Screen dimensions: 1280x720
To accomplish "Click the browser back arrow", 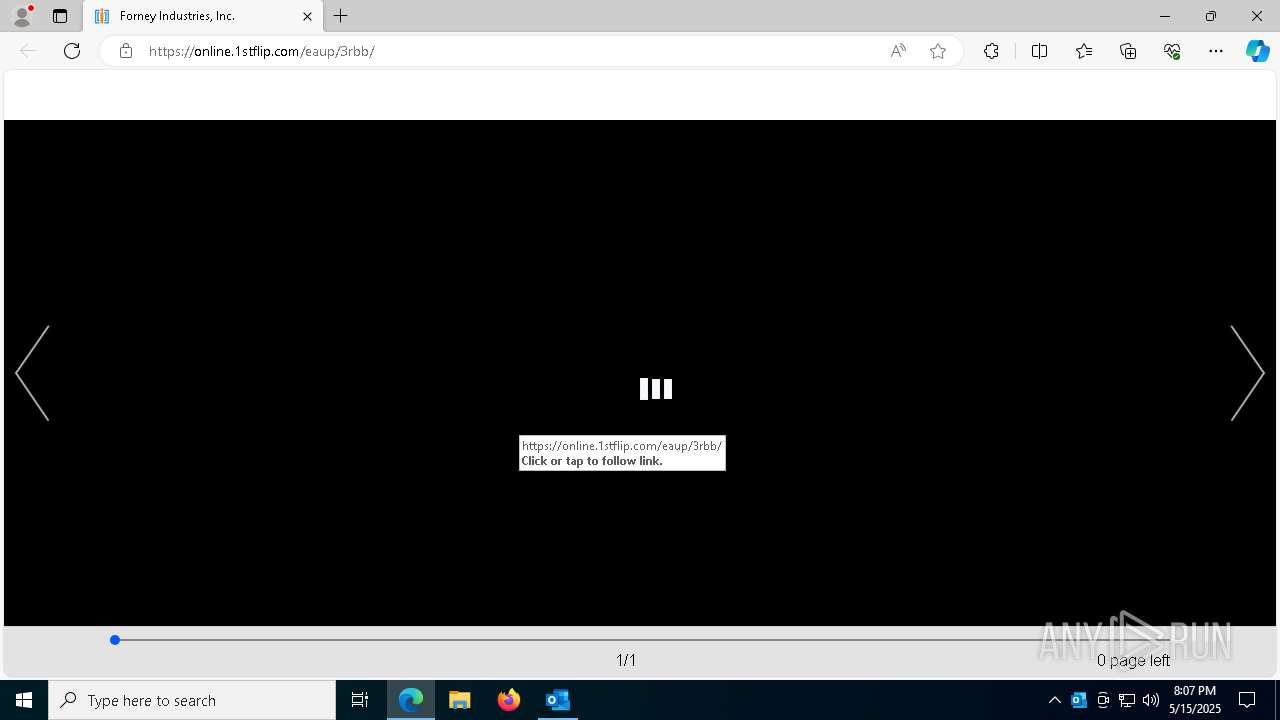I will pyautogui.click(x=28, y=51).
